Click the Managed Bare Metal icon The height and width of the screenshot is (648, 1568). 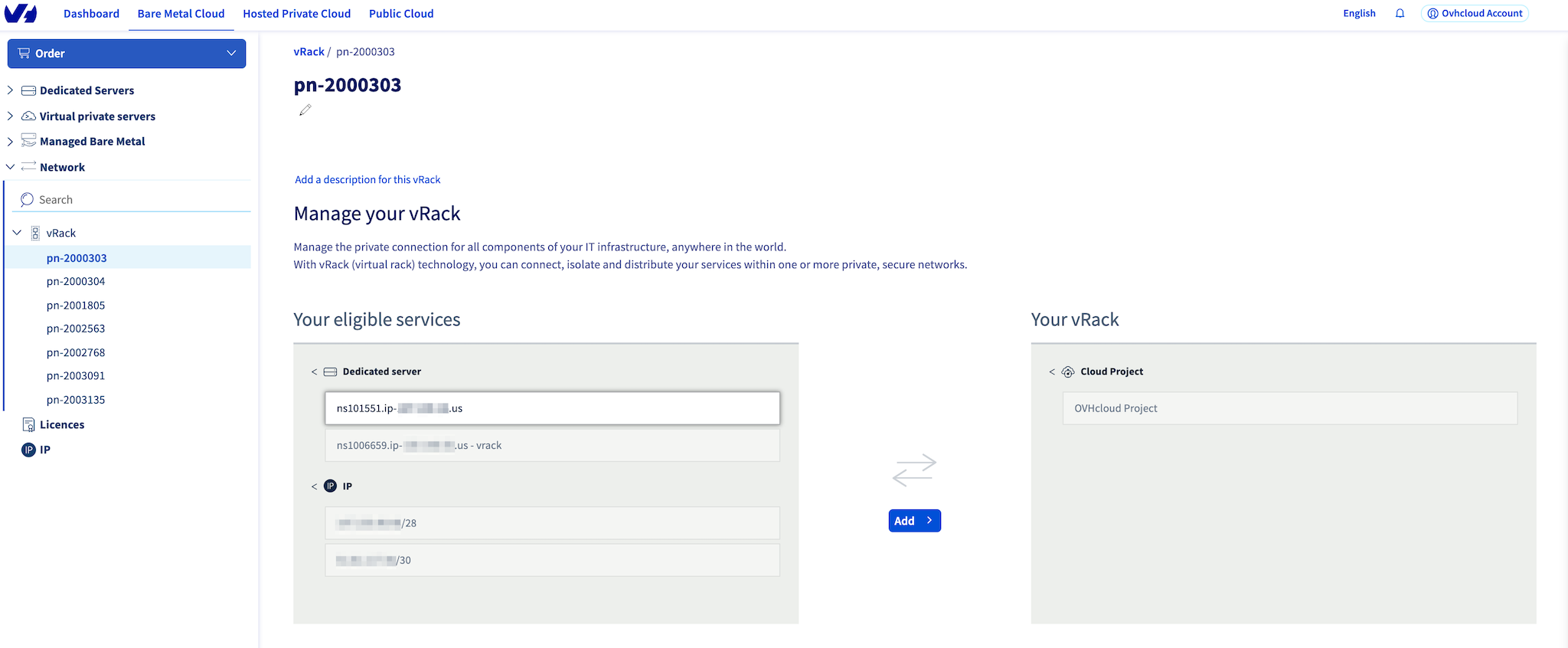coord(28,140)
